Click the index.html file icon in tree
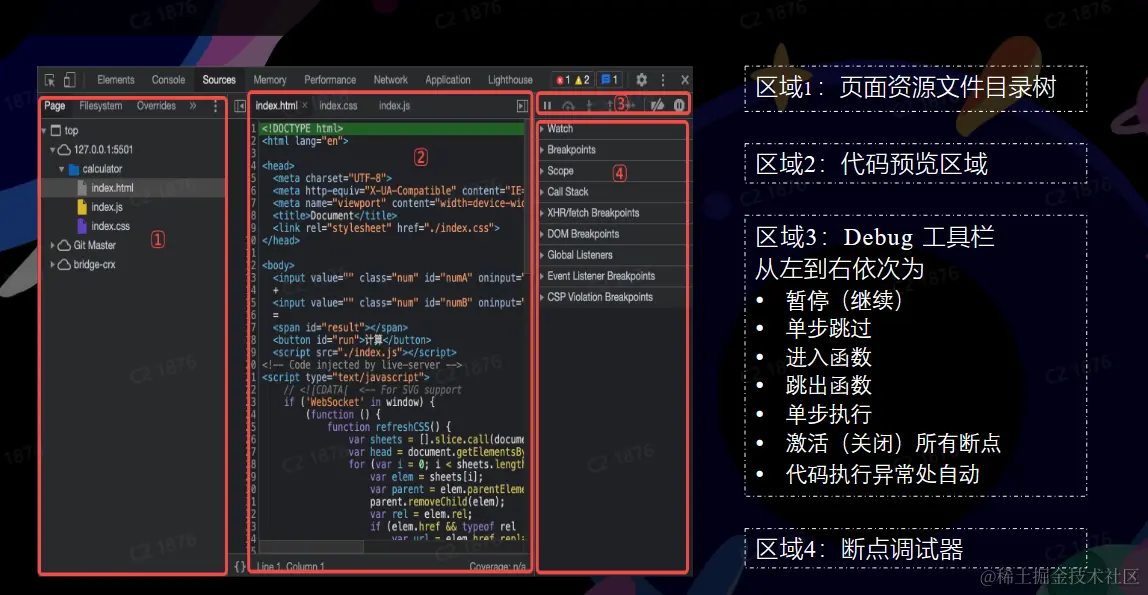 point(82,188)
